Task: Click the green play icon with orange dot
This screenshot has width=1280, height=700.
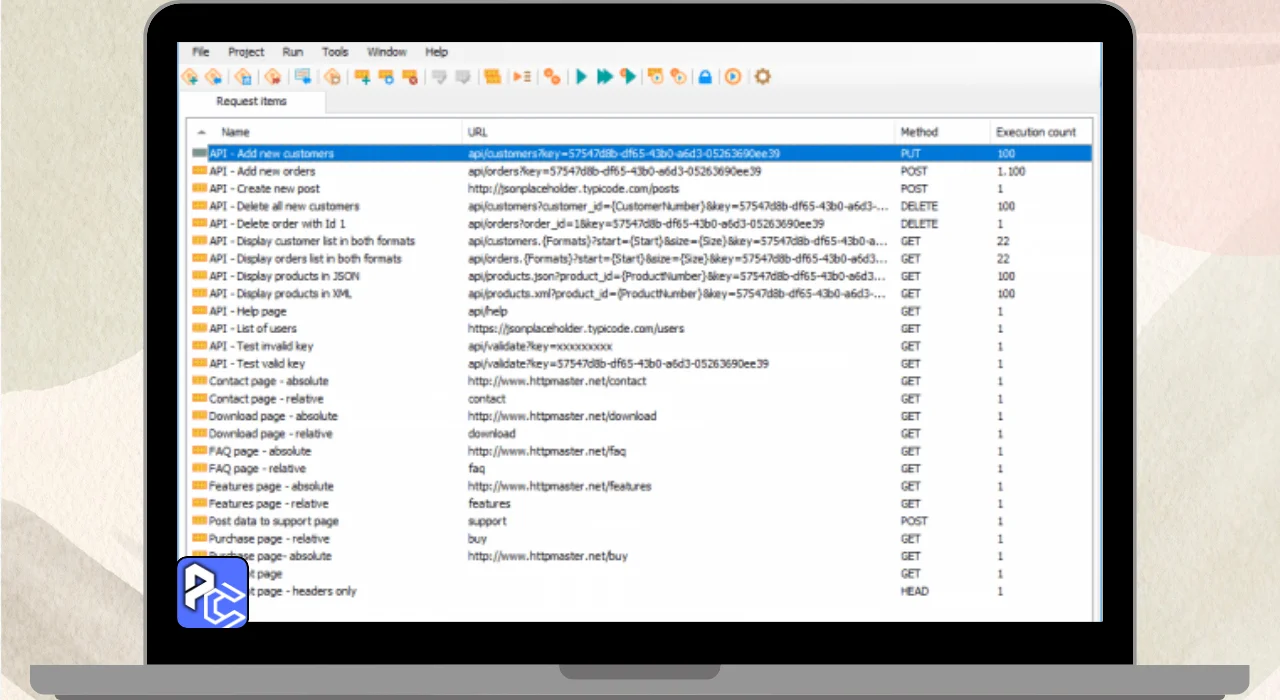Action: click(628, 77)
